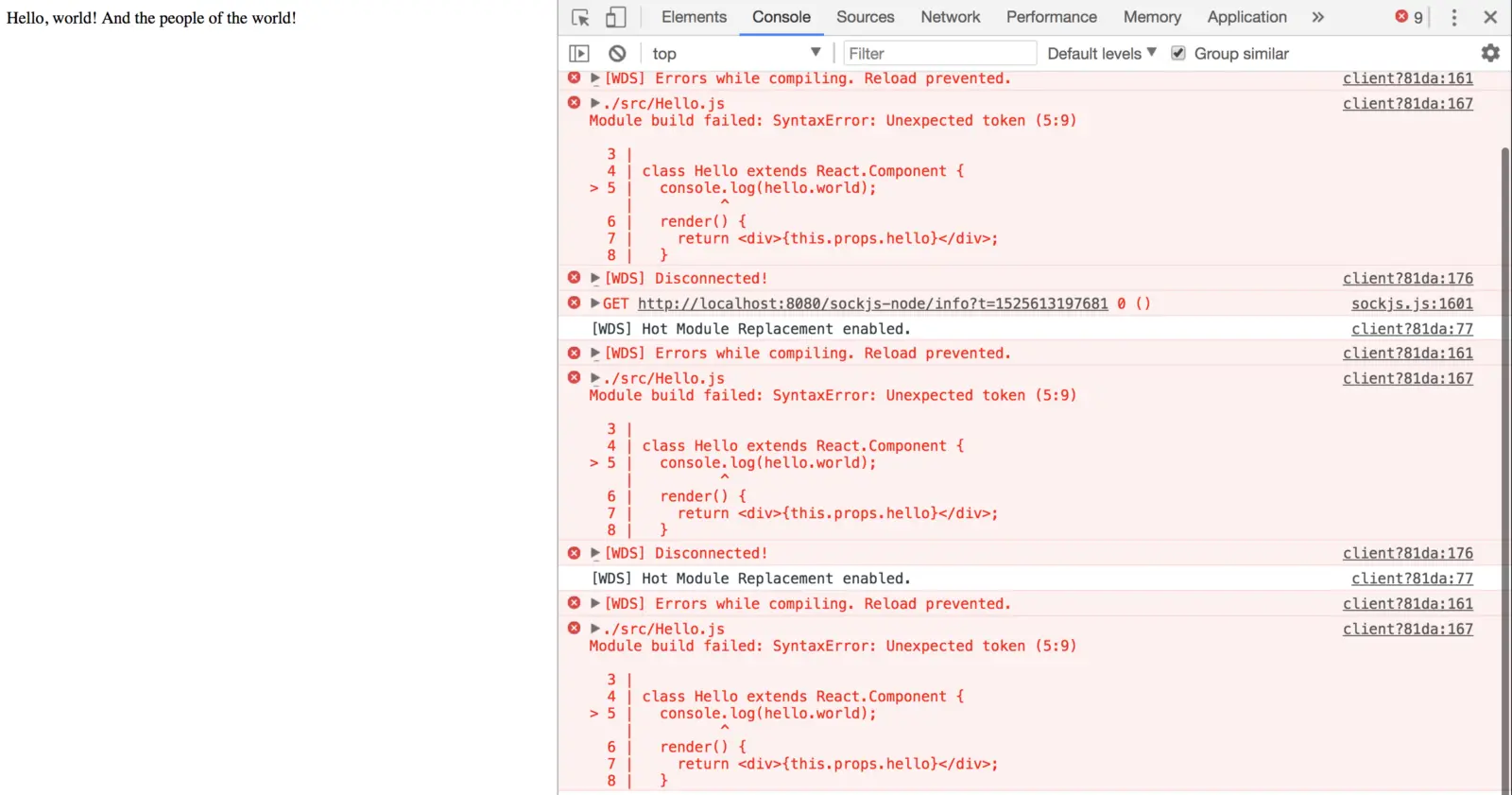Clear the console with the ban icon

617,54
